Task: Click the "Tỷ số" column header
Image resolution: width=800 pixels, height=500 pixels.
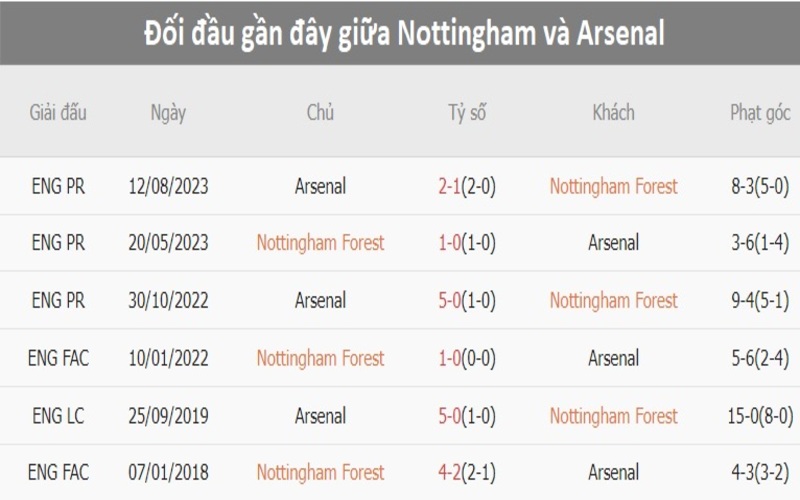Action: point(467,112)
